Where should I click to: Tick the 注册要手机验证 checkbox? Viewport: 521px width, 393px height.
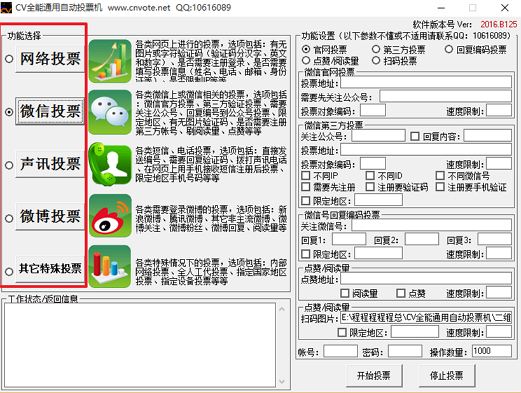440,187
